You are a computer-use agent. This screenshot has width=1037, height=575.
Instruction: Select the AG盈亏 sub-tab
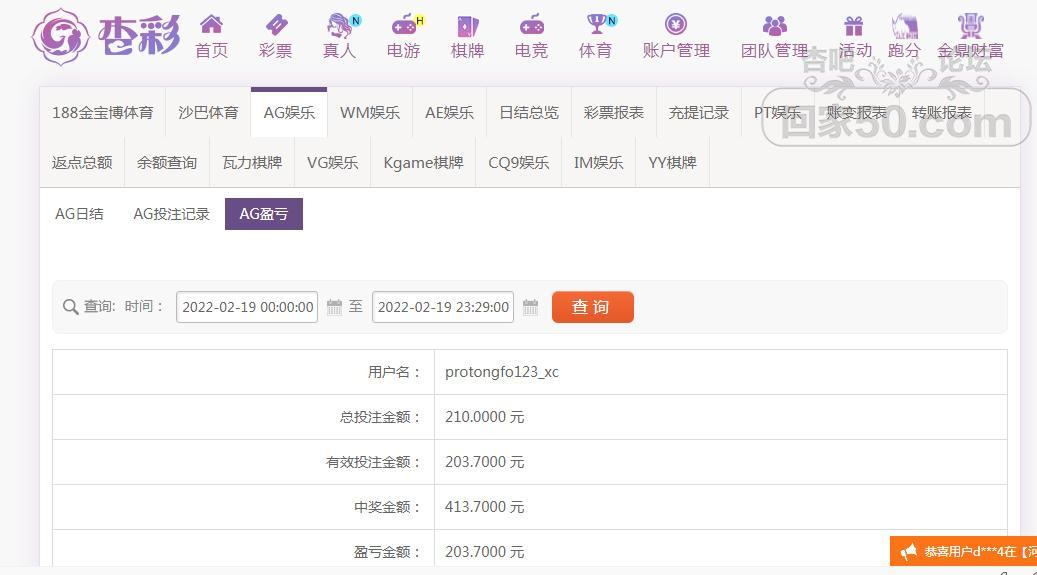point(264,214)
